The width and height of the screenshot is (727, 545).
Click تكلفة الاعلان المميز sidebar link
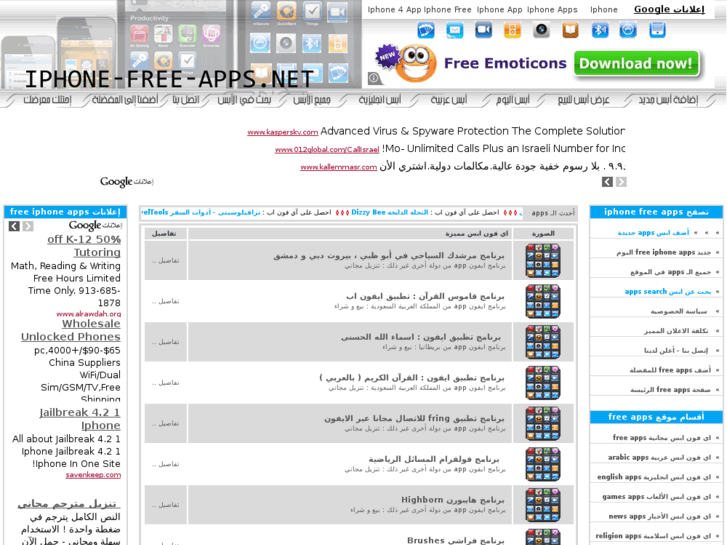click(x=676, y=331)
